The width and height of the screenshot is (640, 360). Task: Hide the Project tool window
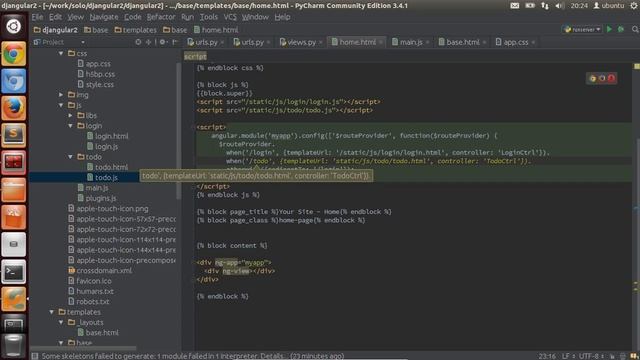[x=175, y=42]
